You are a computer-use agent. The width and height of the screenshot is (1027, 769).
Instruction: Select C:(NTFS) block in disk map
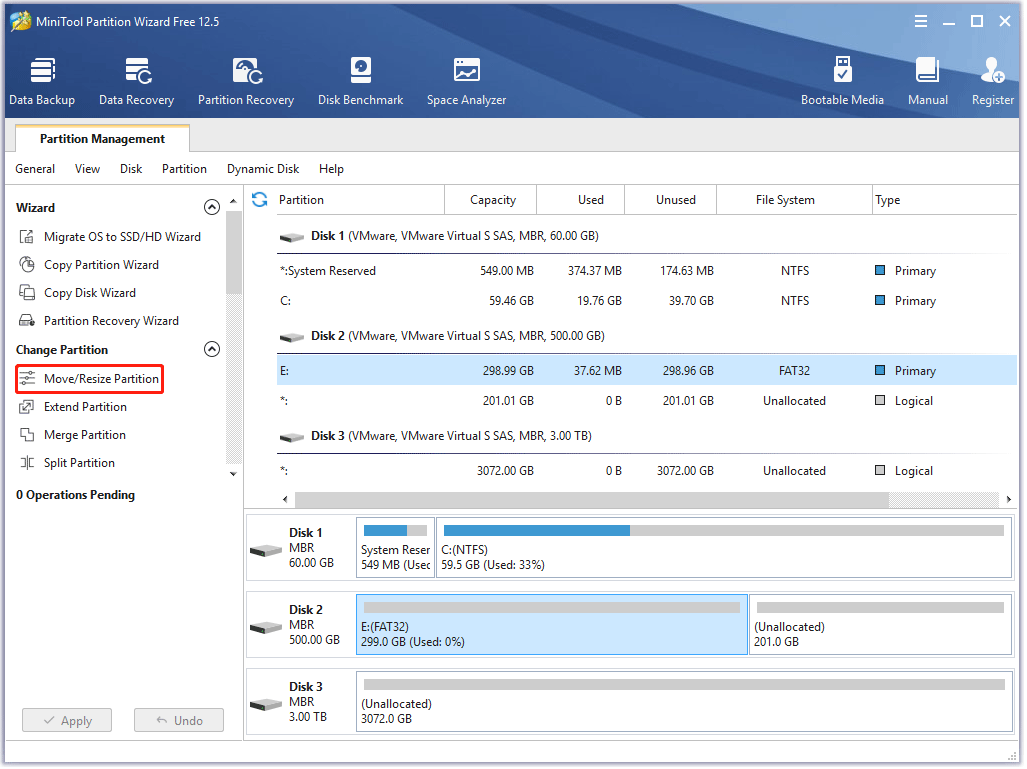coord(726,550)
